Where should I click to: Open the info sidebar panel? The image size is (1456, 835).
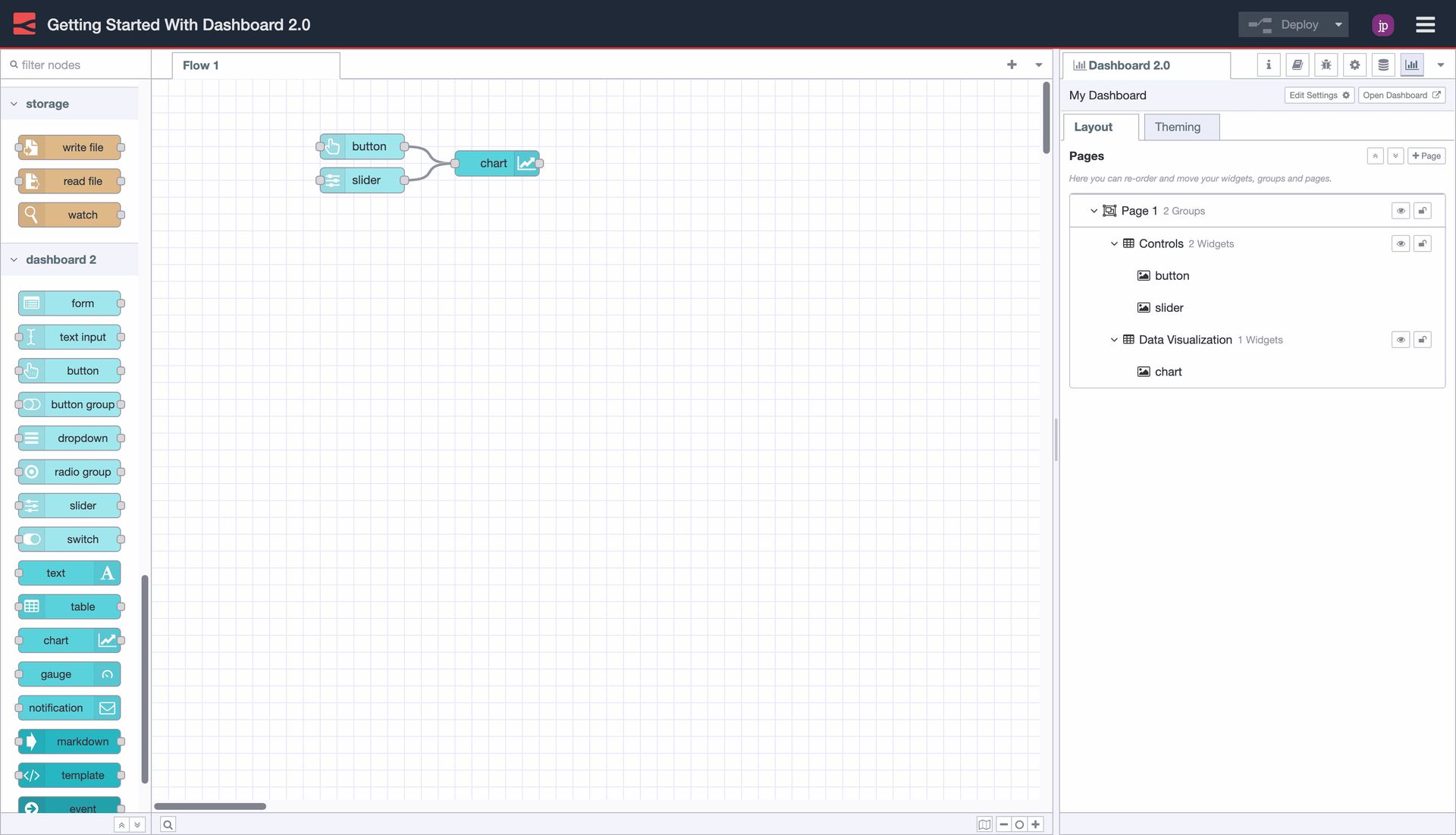1268,64
